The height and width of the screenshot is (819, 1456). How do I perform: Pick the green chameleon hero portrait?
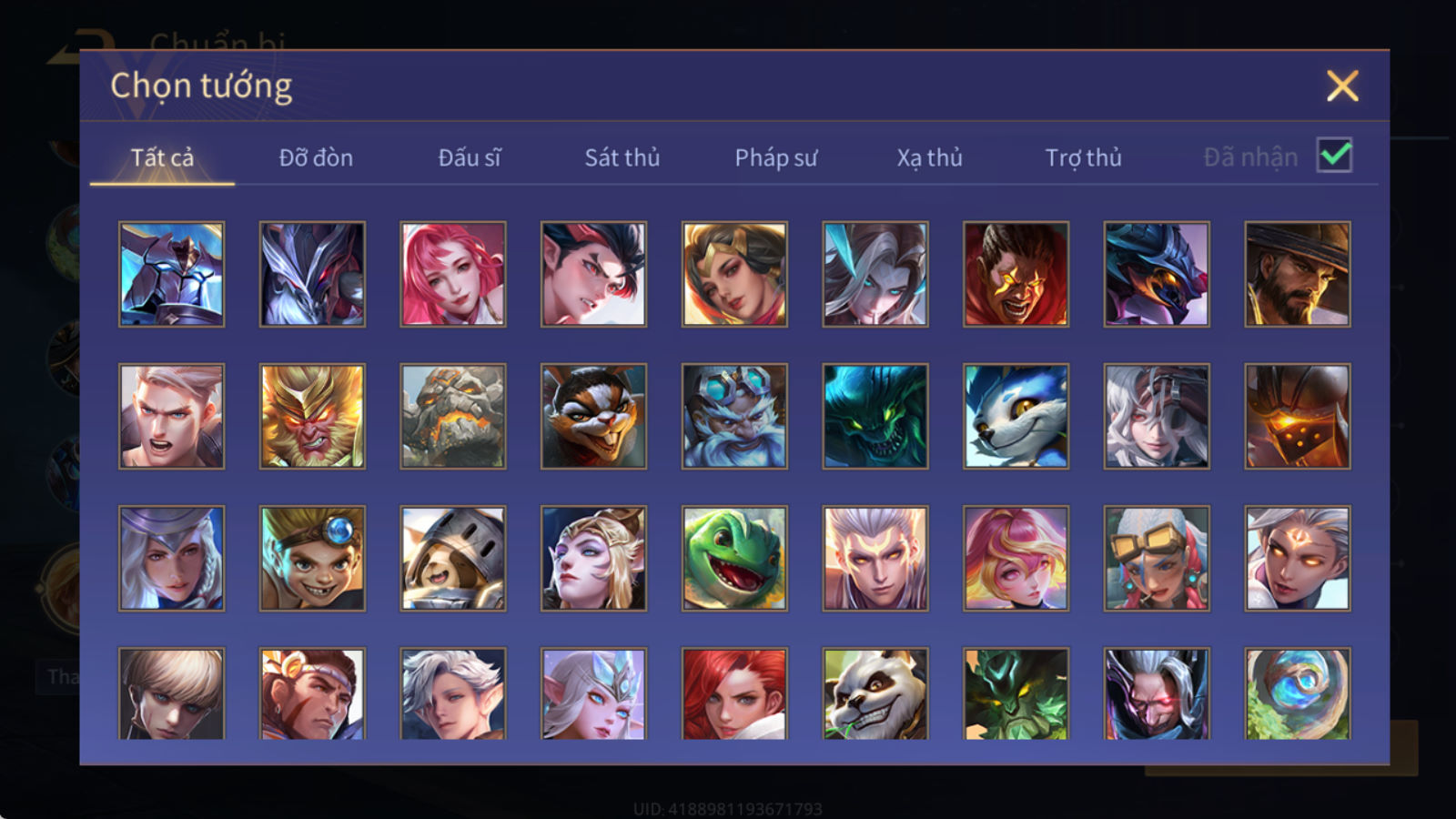tap(734, 558)
